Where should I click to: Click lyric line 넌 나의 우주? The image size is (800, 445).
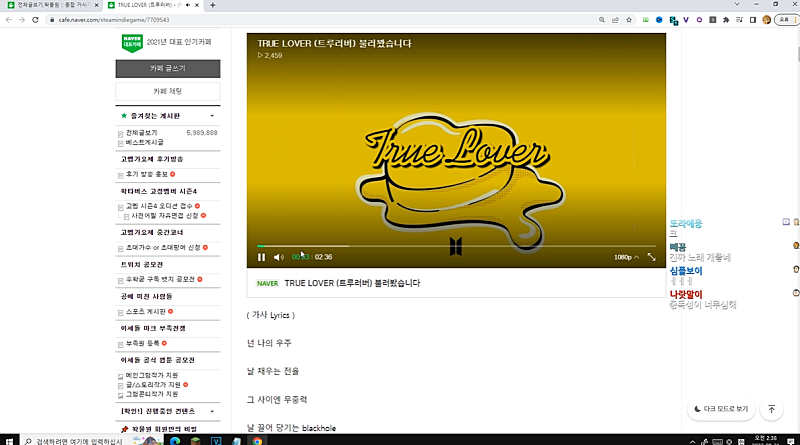(269, 343)
